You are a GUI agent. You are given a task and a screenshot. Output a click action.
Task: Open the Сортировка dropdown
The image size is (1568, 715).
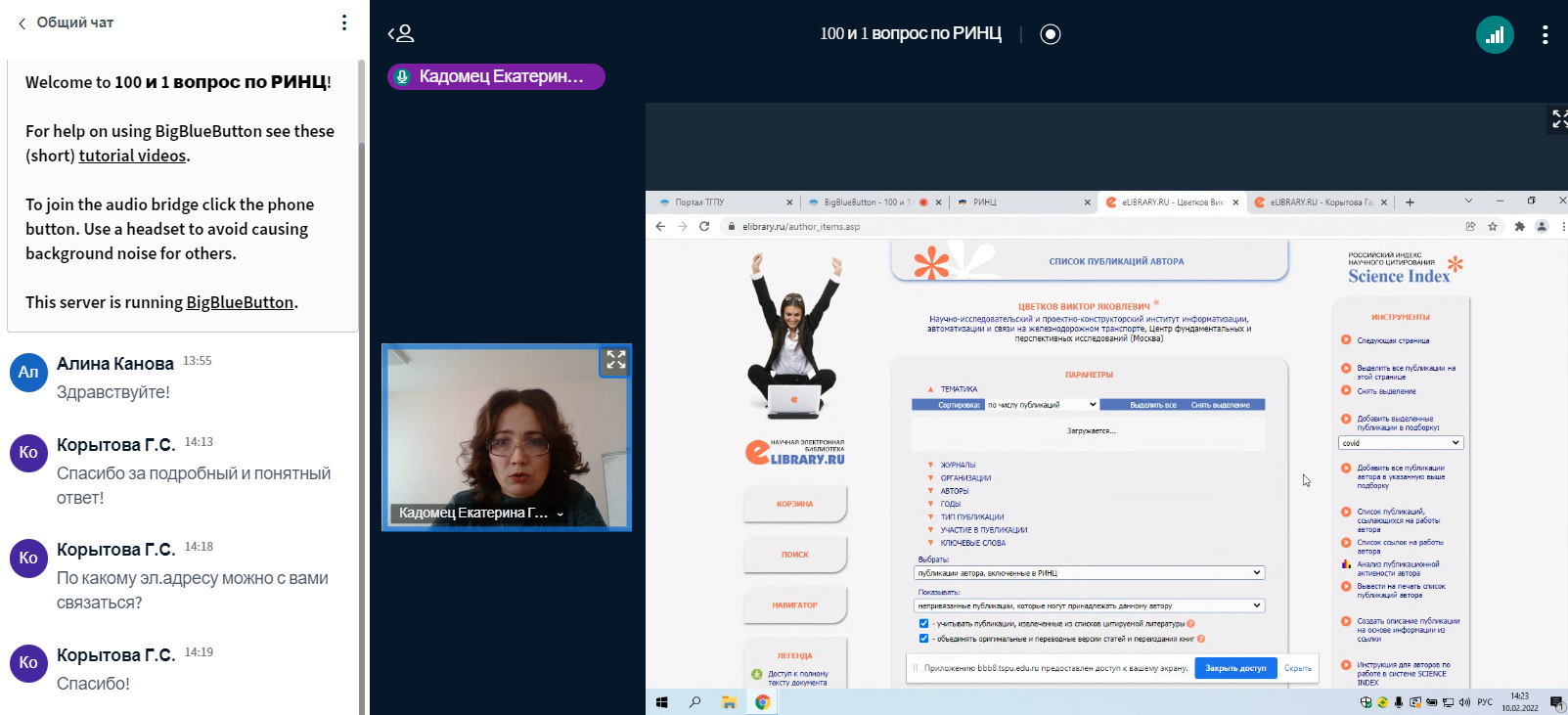coord(1042,404)
